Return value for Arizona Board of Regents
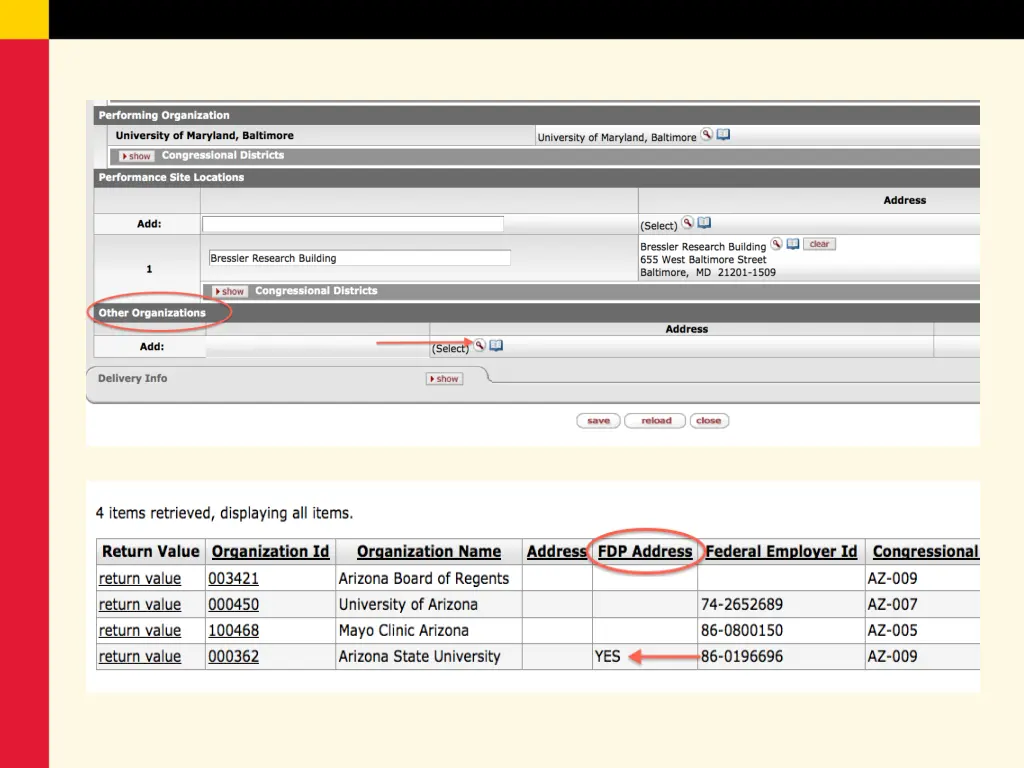Screen dimensions: 1024x768 click(x=140, y=579)
